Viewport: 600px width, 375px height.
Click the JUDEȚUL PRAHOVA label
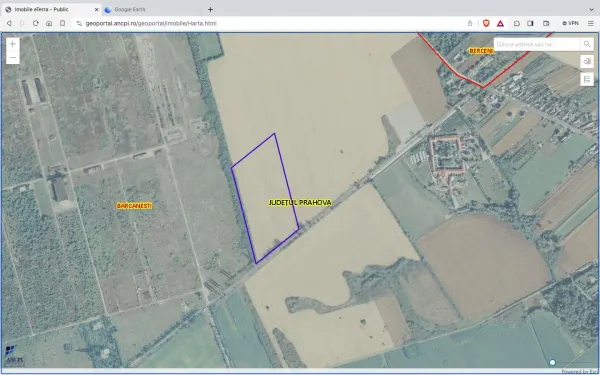click(x=300, y=202)
